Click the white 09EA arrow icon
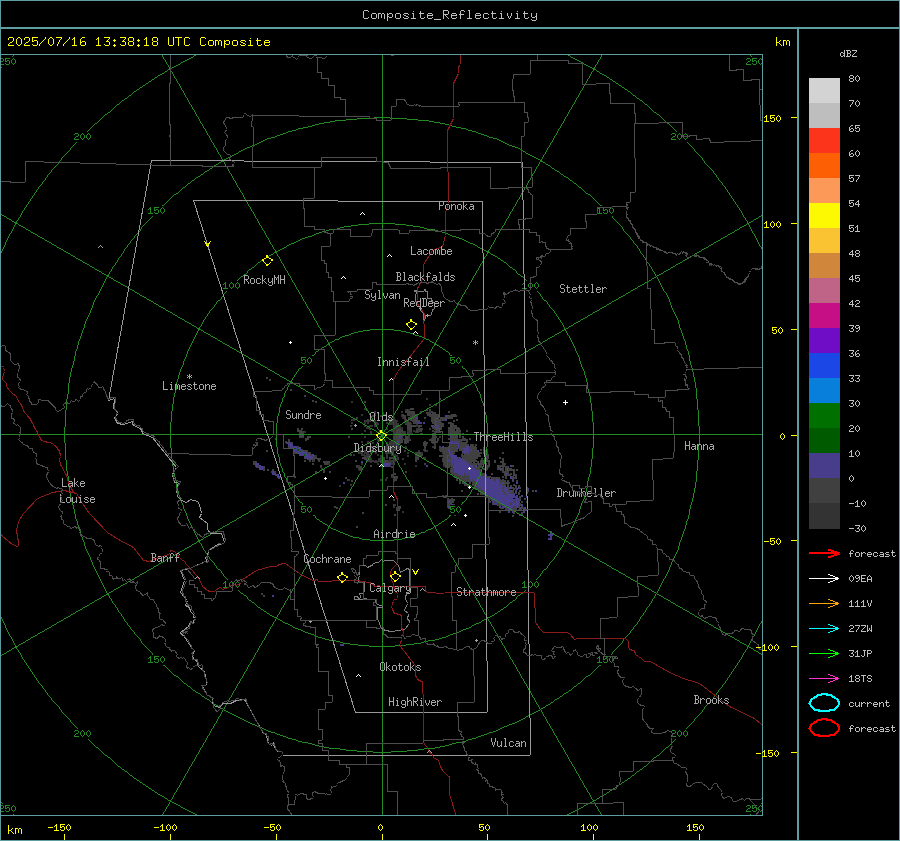This screenshot has height=841, width=900. pos(824,578)
